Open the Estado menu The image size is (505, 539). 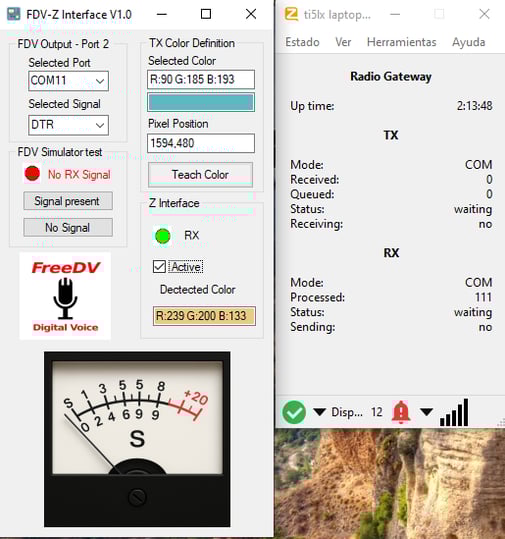coord(302,42)
